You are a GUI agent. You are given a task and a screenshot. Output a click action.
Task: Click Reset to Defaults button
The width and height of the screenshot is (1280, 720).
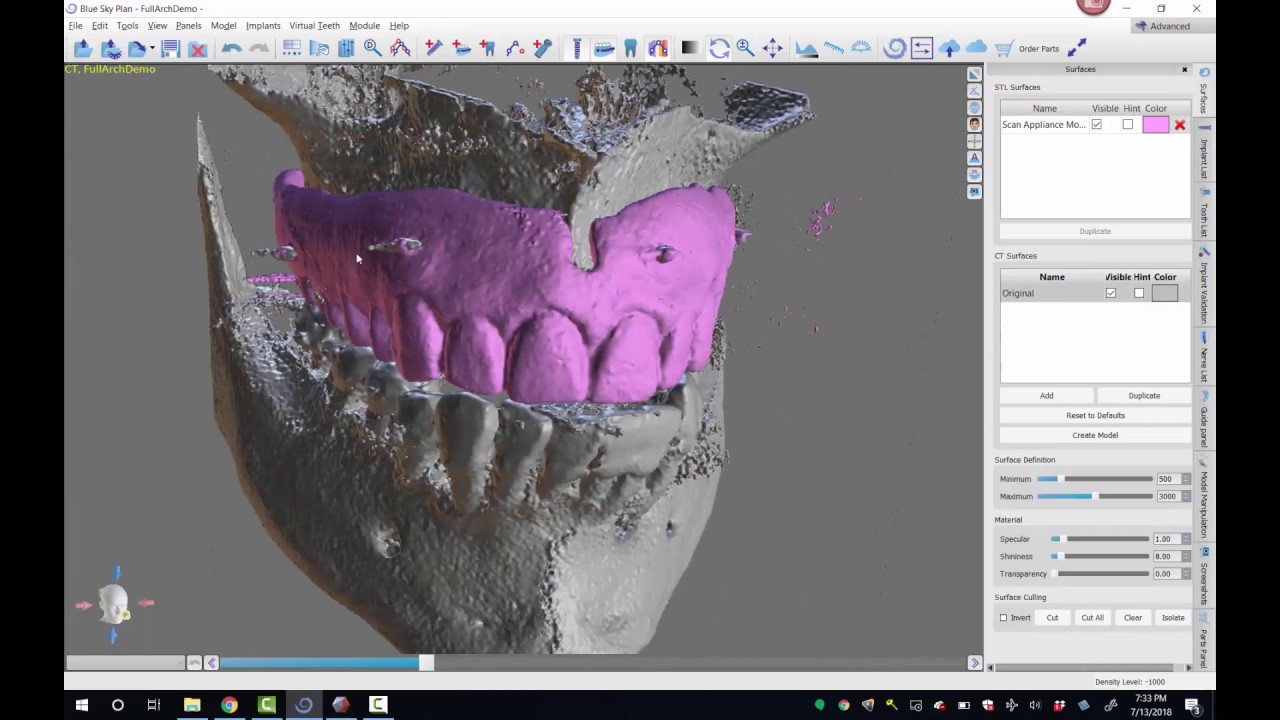coord(1095,415)
